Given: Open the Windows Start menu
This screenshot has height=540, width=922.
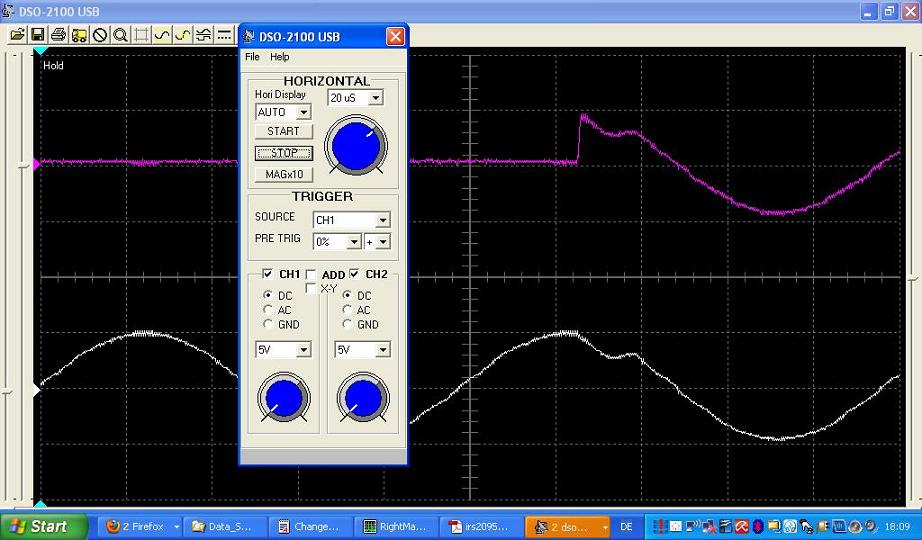Looking at the screenshot, I should tap(44, 526).
